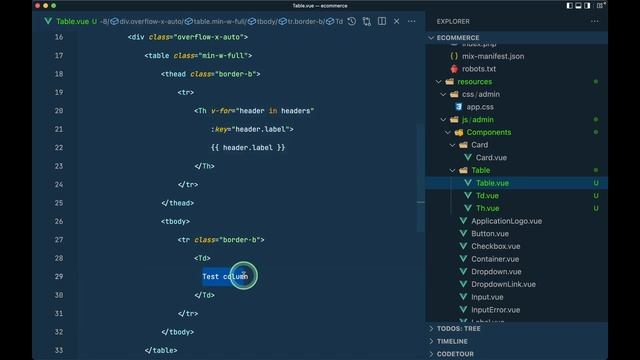The height and width of the screenshot is (360, 640).
Task: Open the customize layout icon
Action: click(599, 6)
